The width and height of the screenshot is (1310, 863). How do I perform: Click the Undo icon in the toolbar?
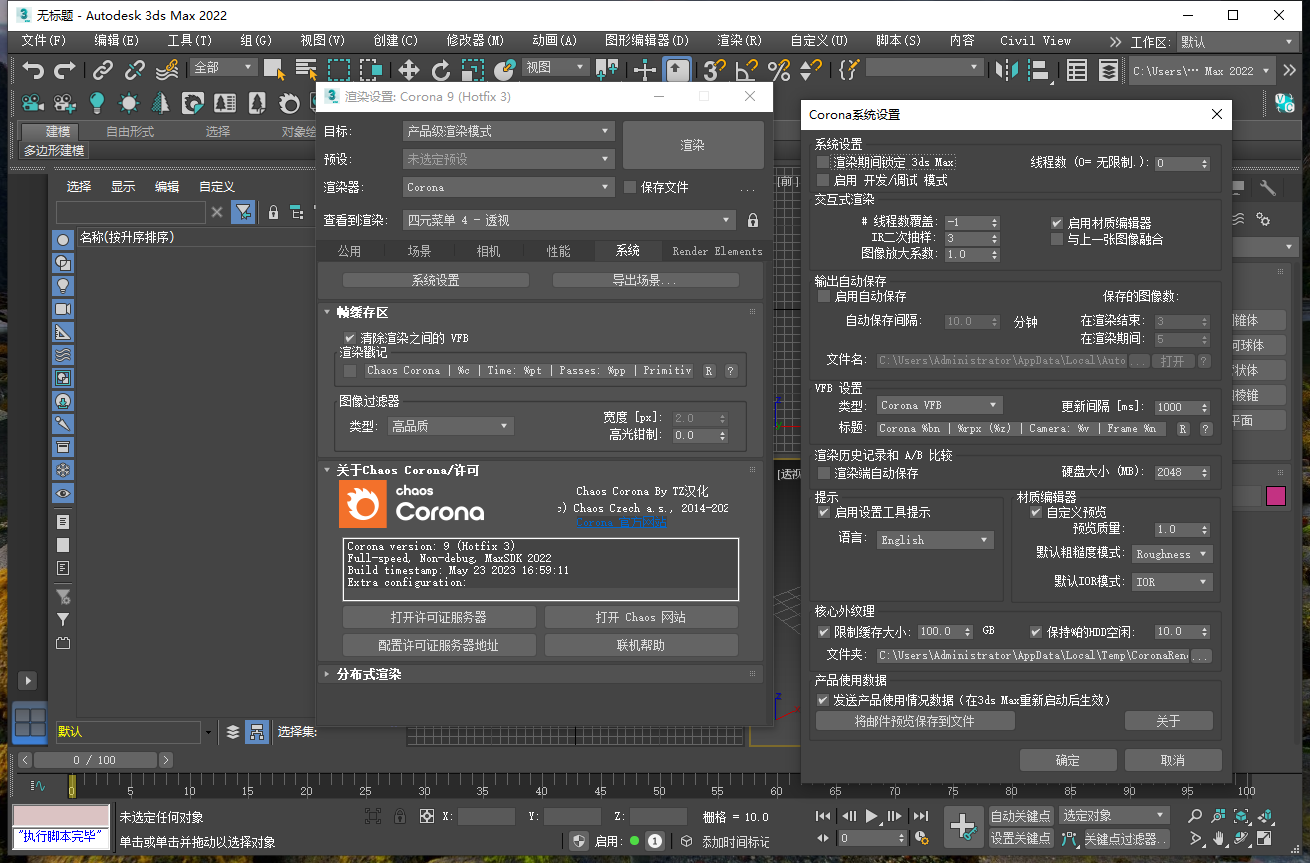(33, 71)
